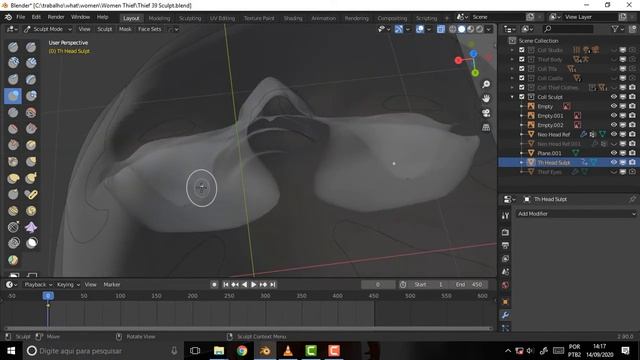
Task: Toggle camera view with camera icon
Action: click(x=486, y=113)
